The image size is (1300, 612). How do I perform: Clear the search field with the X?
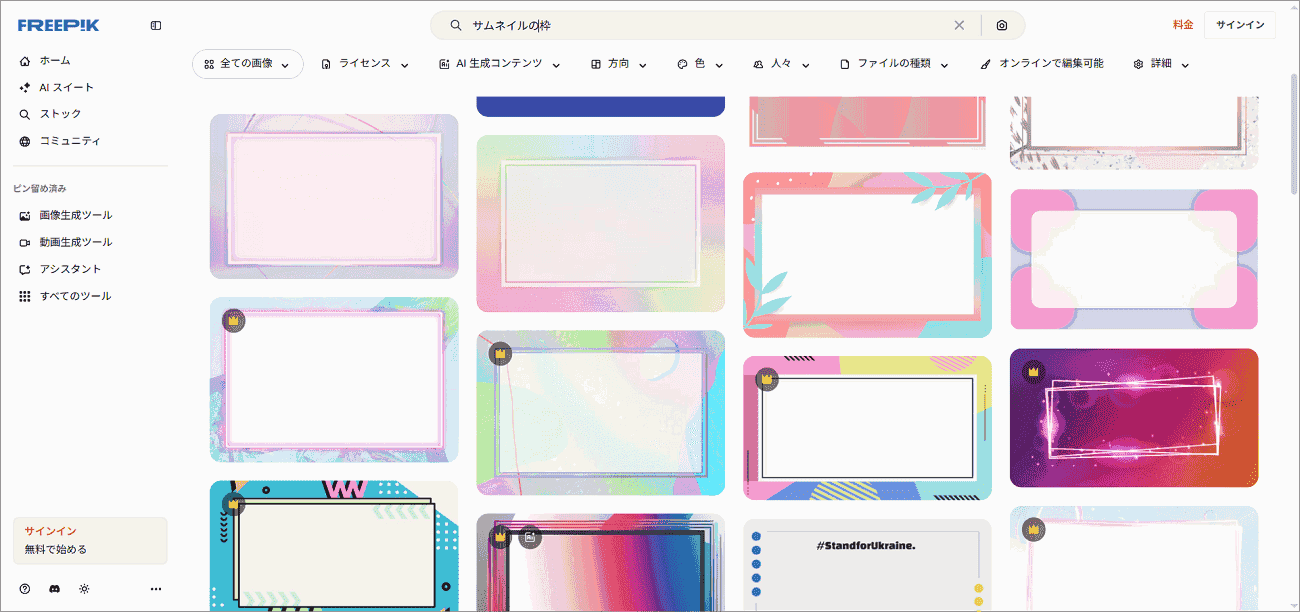tap(959, 25)
